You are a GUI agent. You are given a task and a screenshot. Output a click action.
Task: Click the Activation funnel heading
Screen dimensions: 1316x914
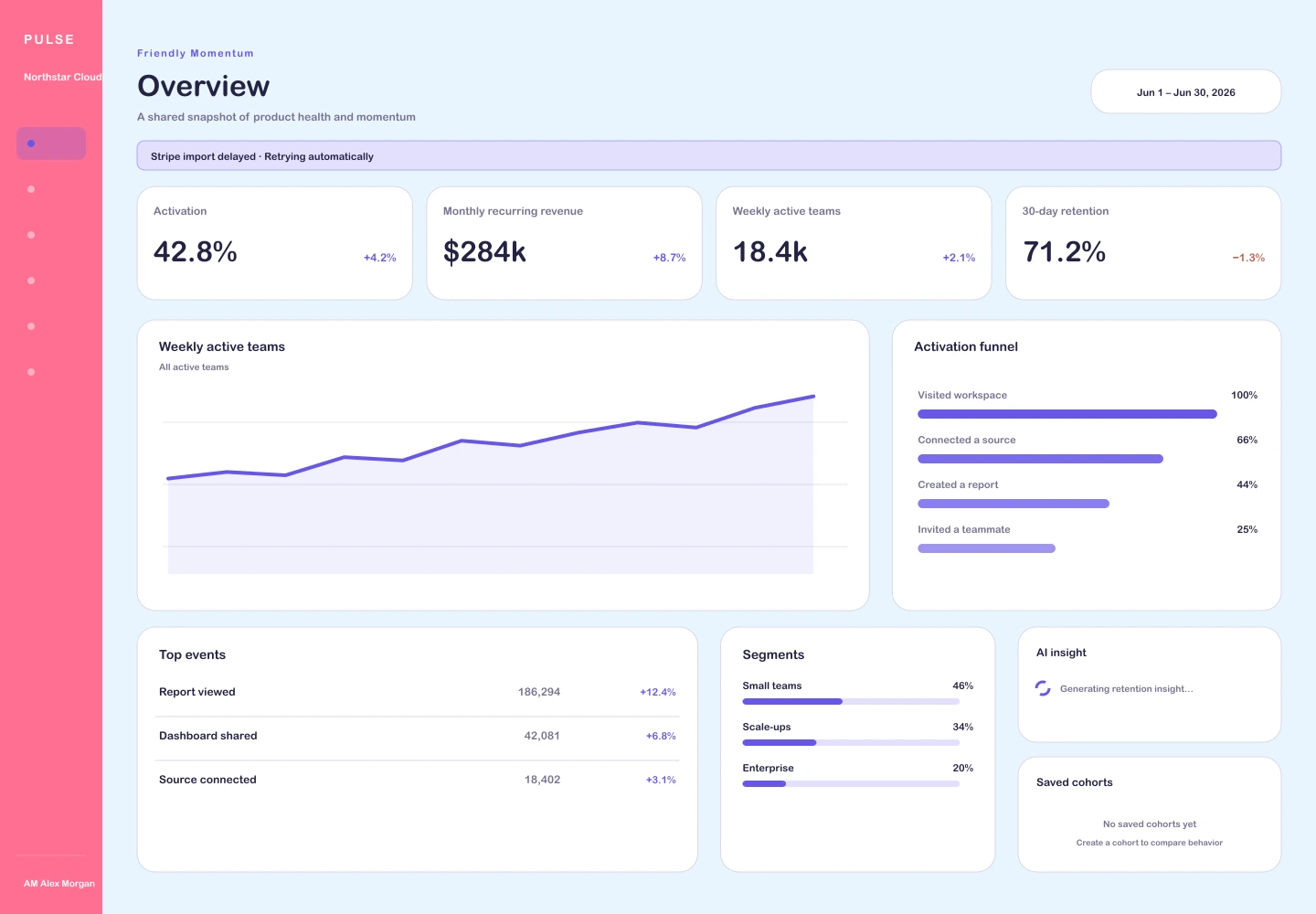tap(966, 346)
